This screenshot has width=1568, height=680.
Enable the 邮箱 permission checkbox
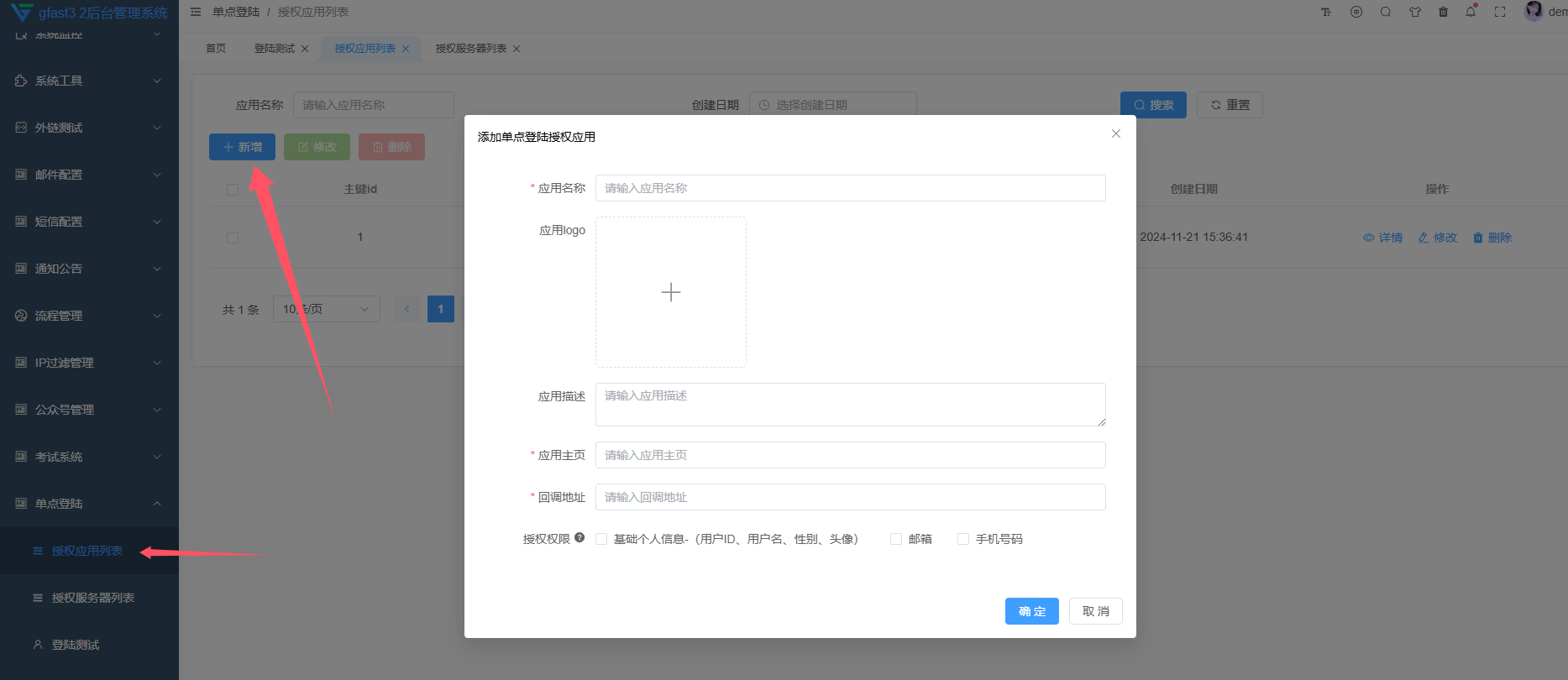pyautogui.click(x=896, y=539)
